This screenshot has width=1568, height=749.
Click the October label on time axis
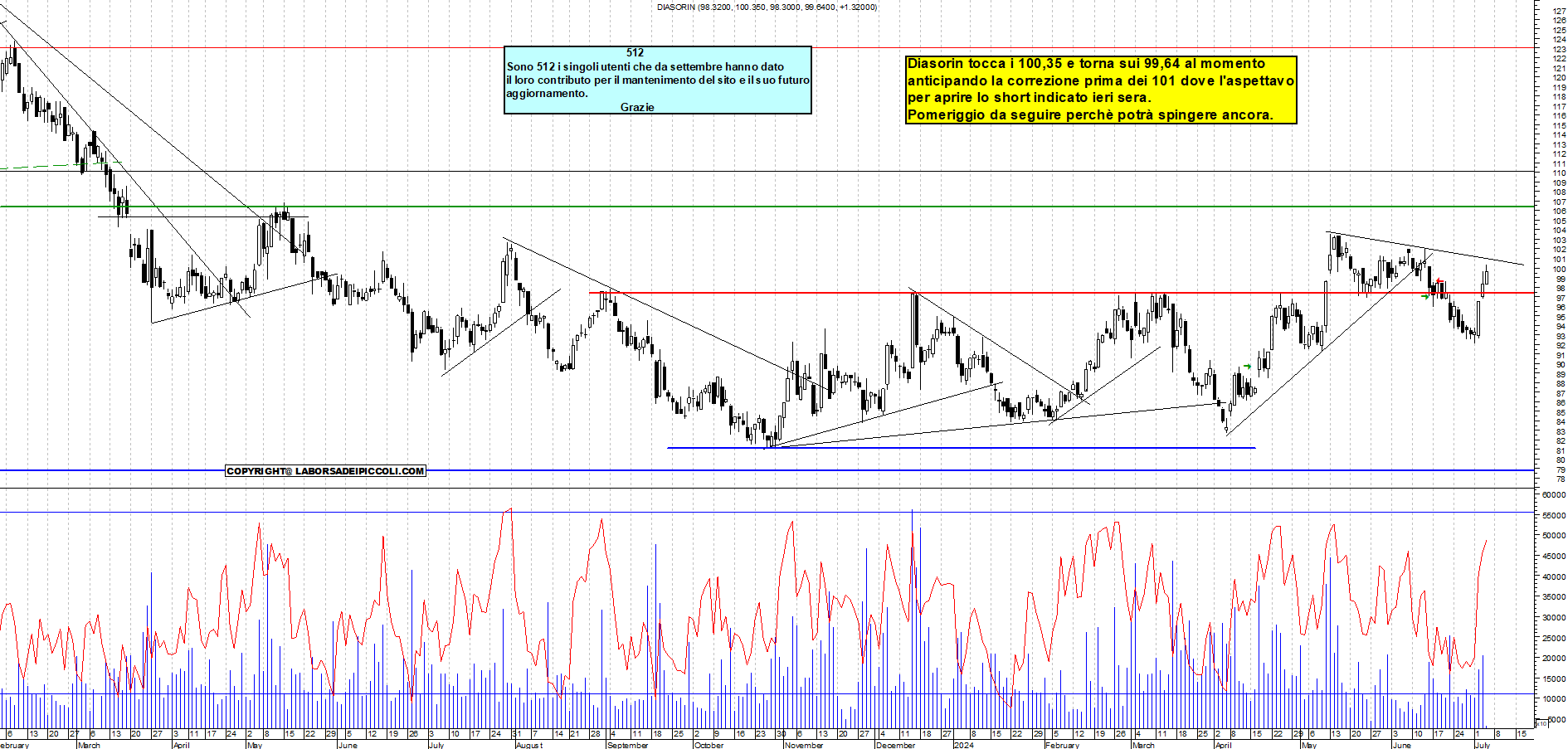point(709,745)
